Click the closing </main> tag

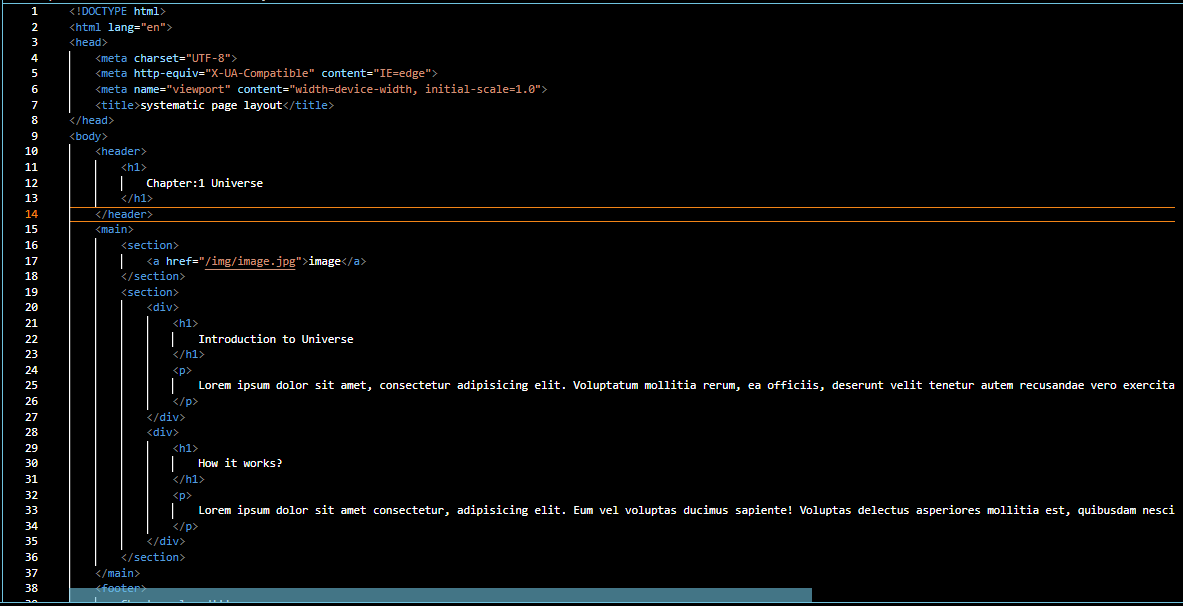(117, 573)
